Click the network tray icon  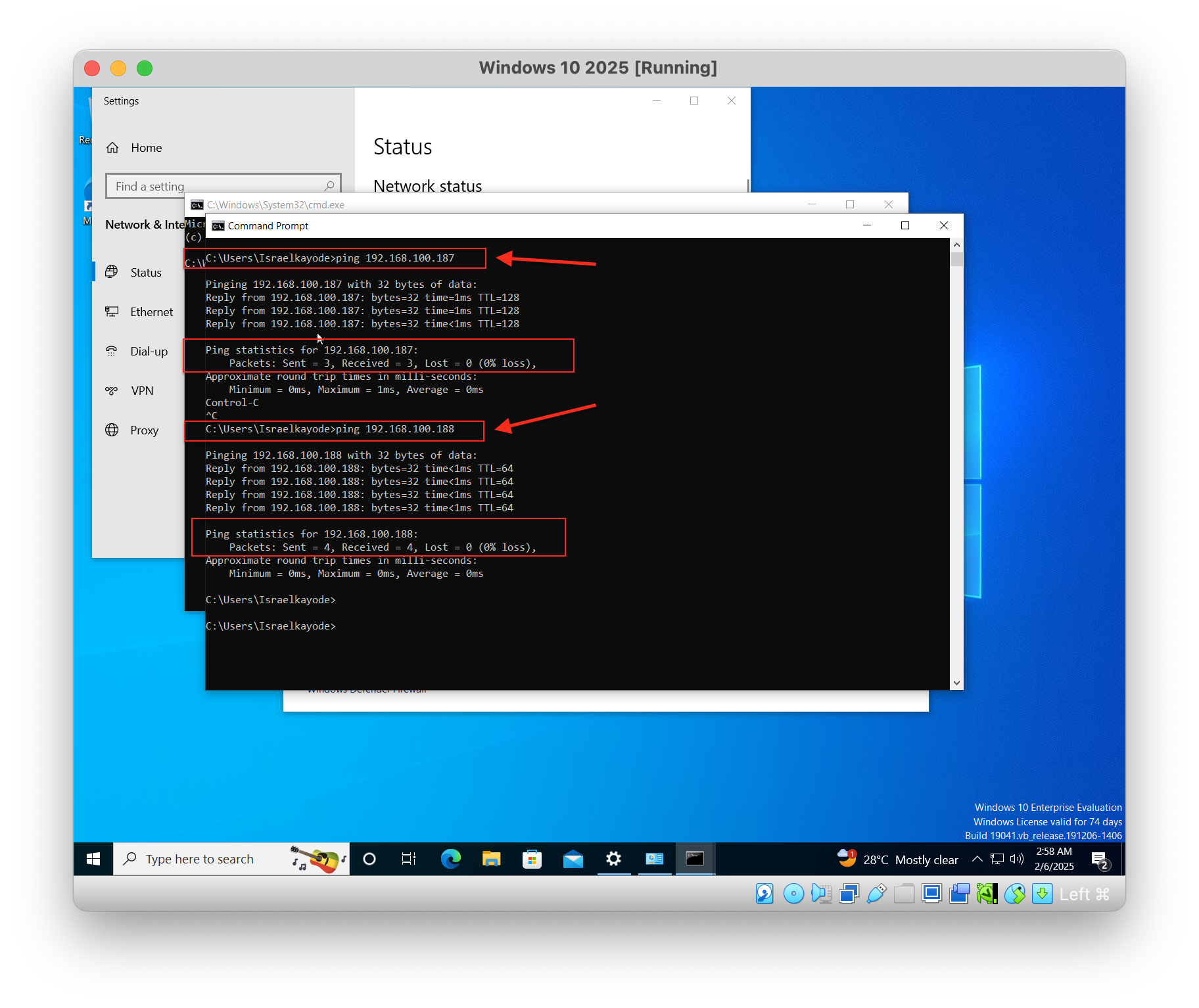tap(997, 859)
